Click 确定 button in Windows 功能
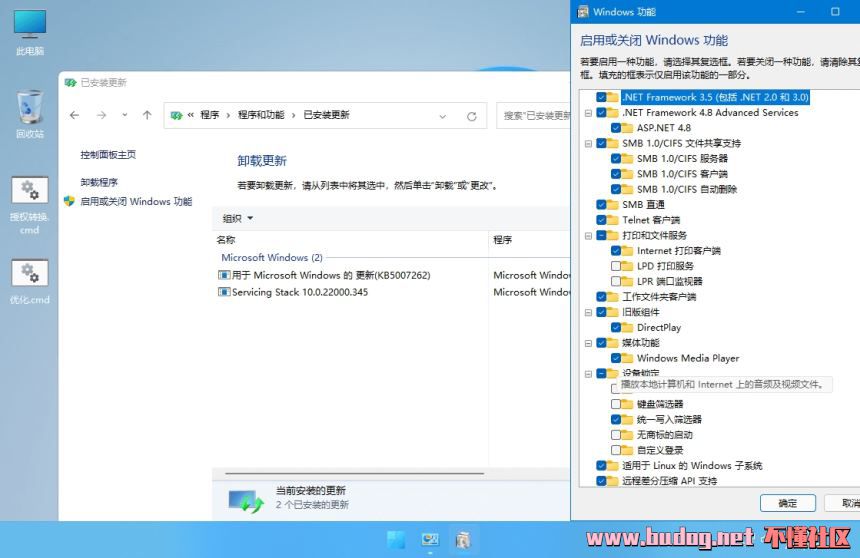Screen dimensions: 860x558 pos(788,503)
